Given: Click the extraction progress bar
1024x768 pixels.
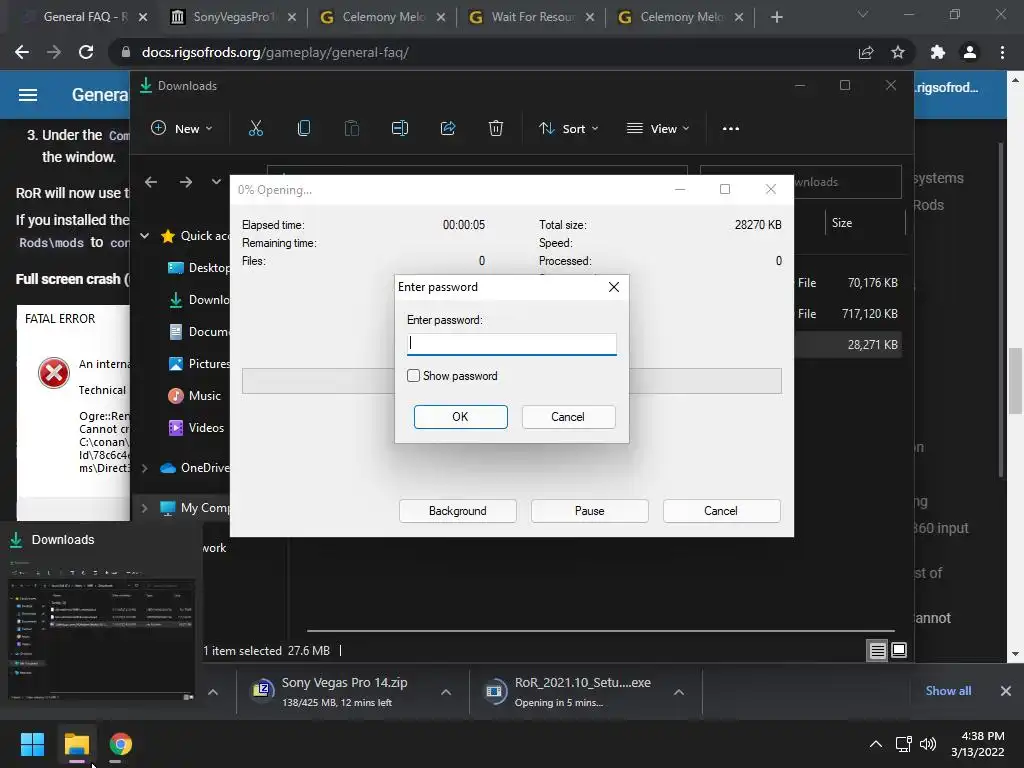Looking at the screenshot, I should click(511, 381).
